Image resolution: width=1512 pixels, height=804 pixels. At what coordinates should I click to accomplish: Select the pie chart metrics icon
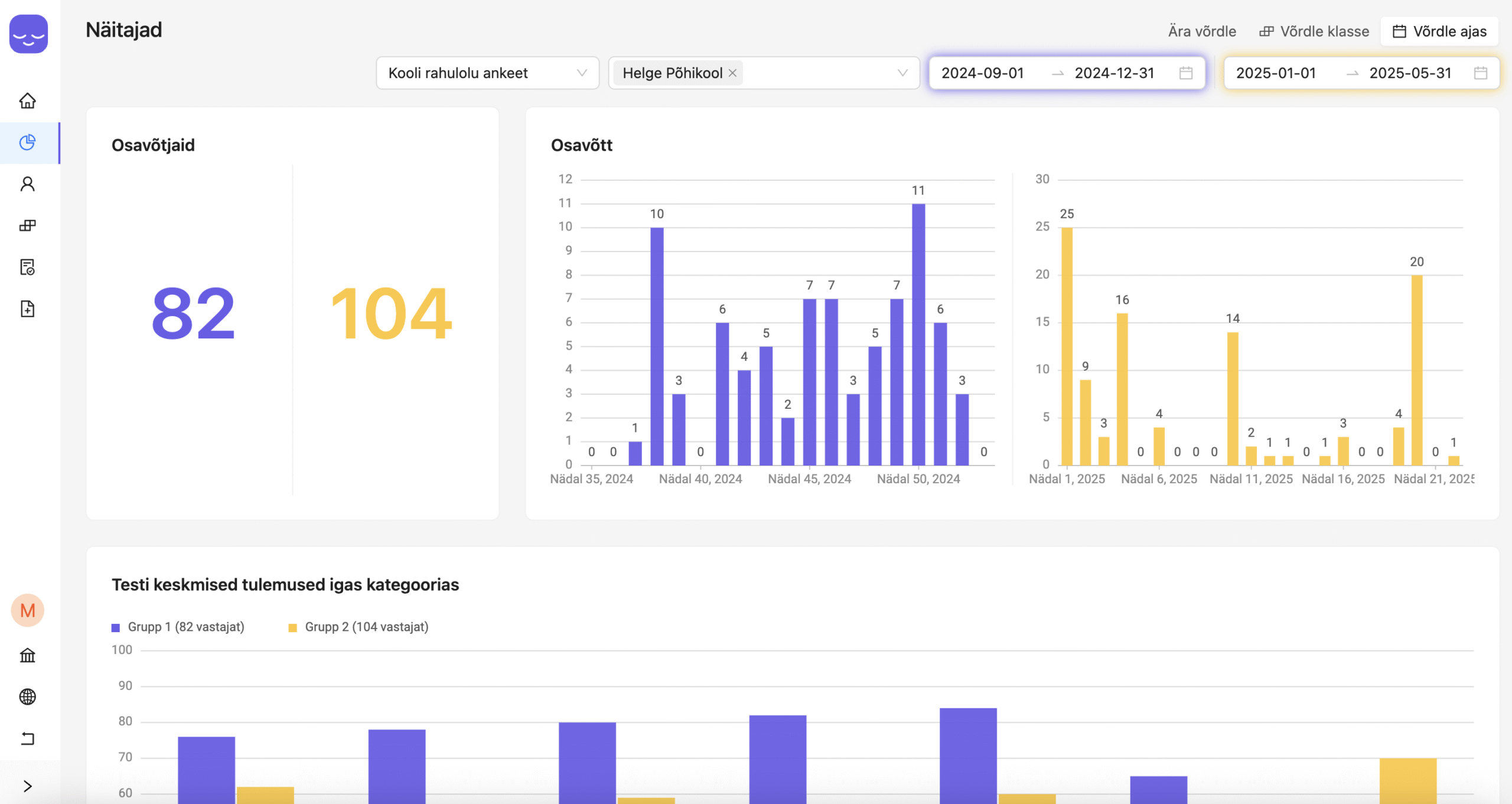click(x=28, y=142)
